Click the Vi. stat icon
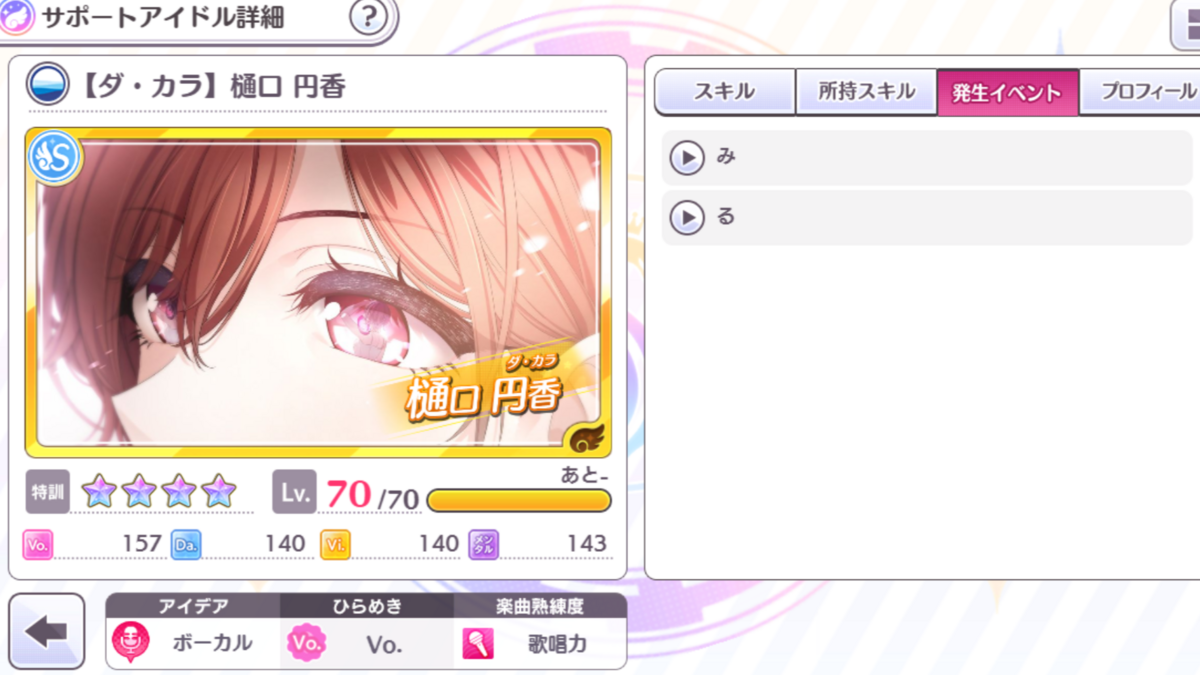Screen dimensions: 1200x675 (335, 544)
